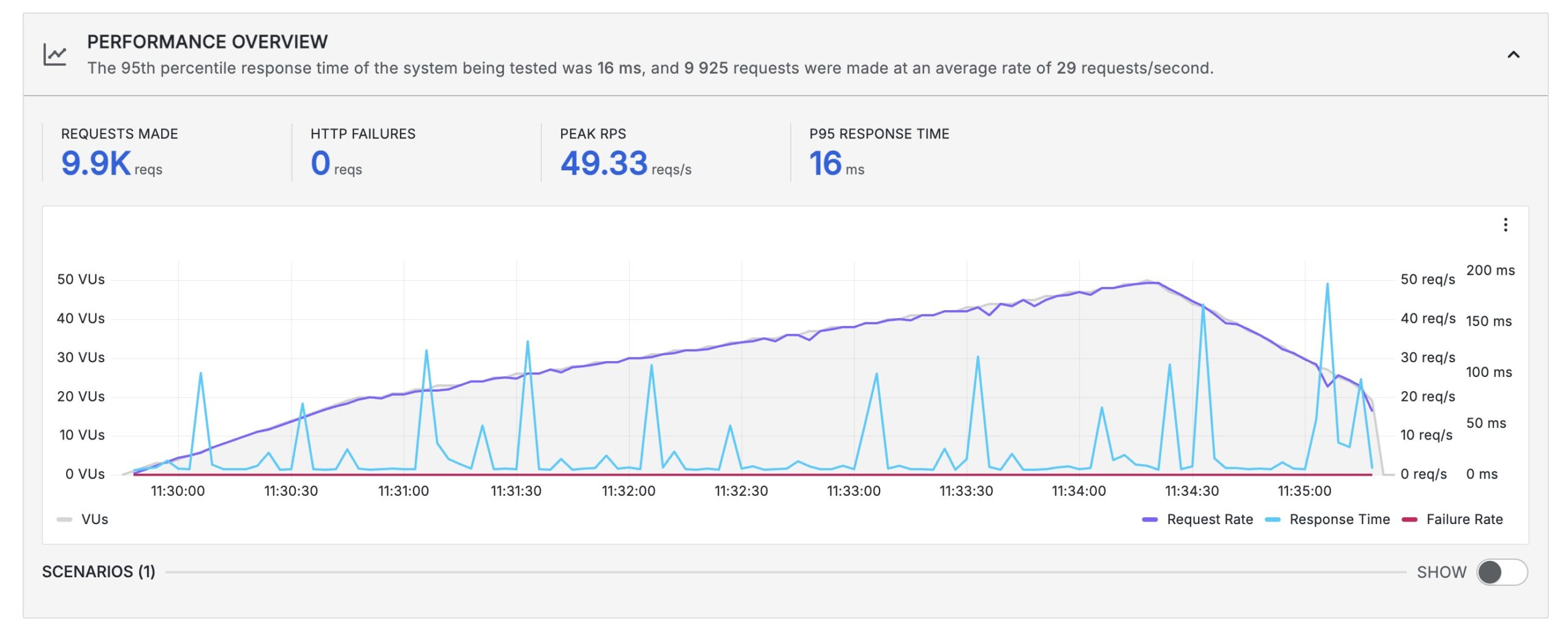Collapse the Performance Overview panel with the chevron
The image size is (1568, 635).
1515,54
